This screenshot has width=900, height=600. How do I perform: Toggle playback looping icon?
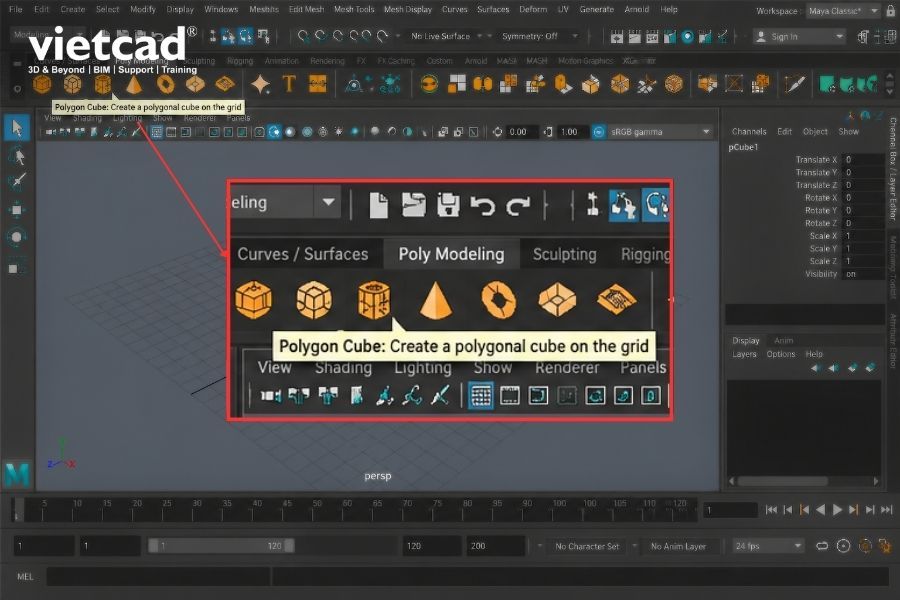click(822, 545)
